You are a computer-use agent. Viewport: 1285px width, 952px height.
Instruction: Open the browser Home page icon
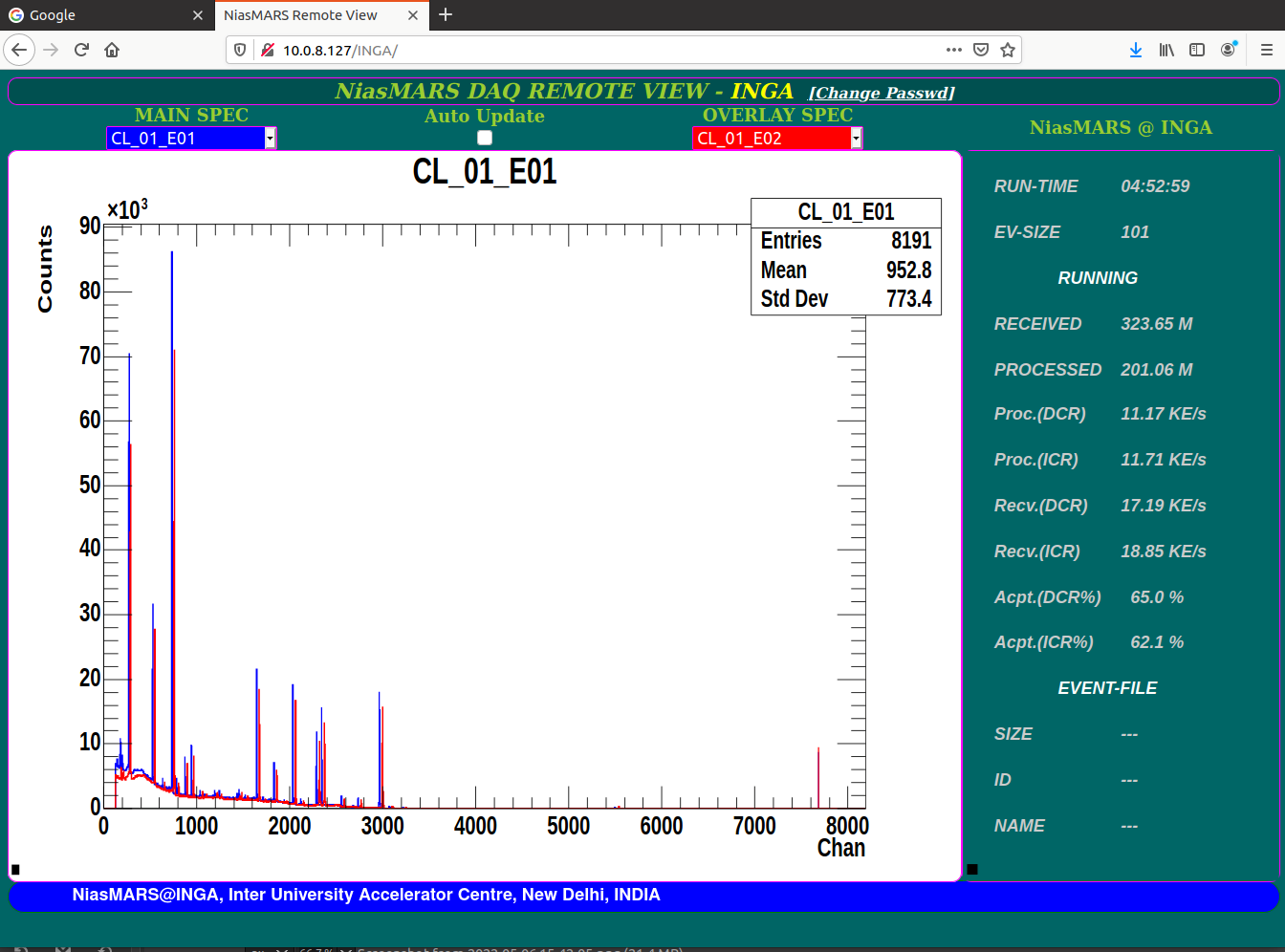coord(112,50)
